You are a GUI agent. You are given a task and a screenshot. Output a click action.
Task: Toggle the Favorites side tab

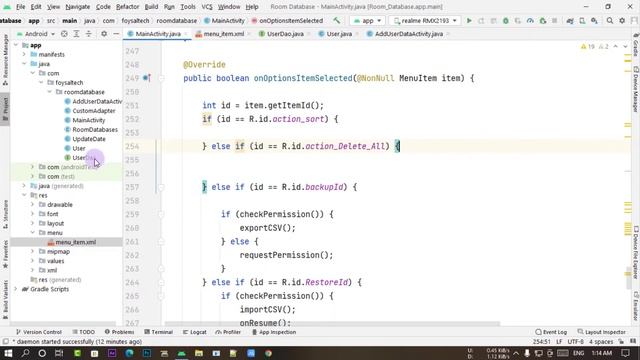coord(5,254)
